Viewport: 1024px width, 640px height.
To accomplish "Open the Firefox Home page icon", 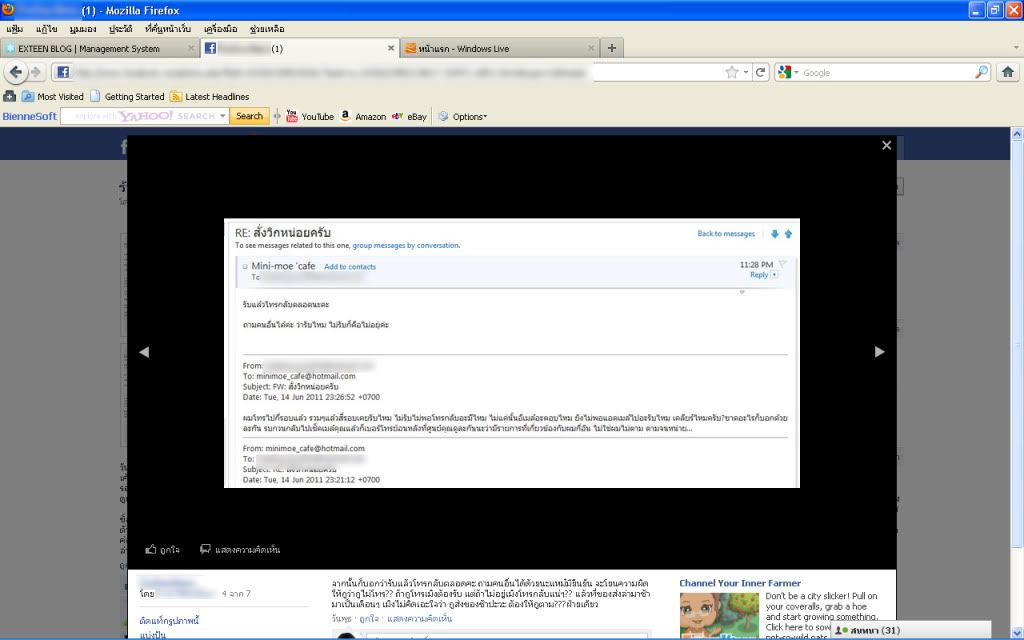I will click(x=1008, y=72).
